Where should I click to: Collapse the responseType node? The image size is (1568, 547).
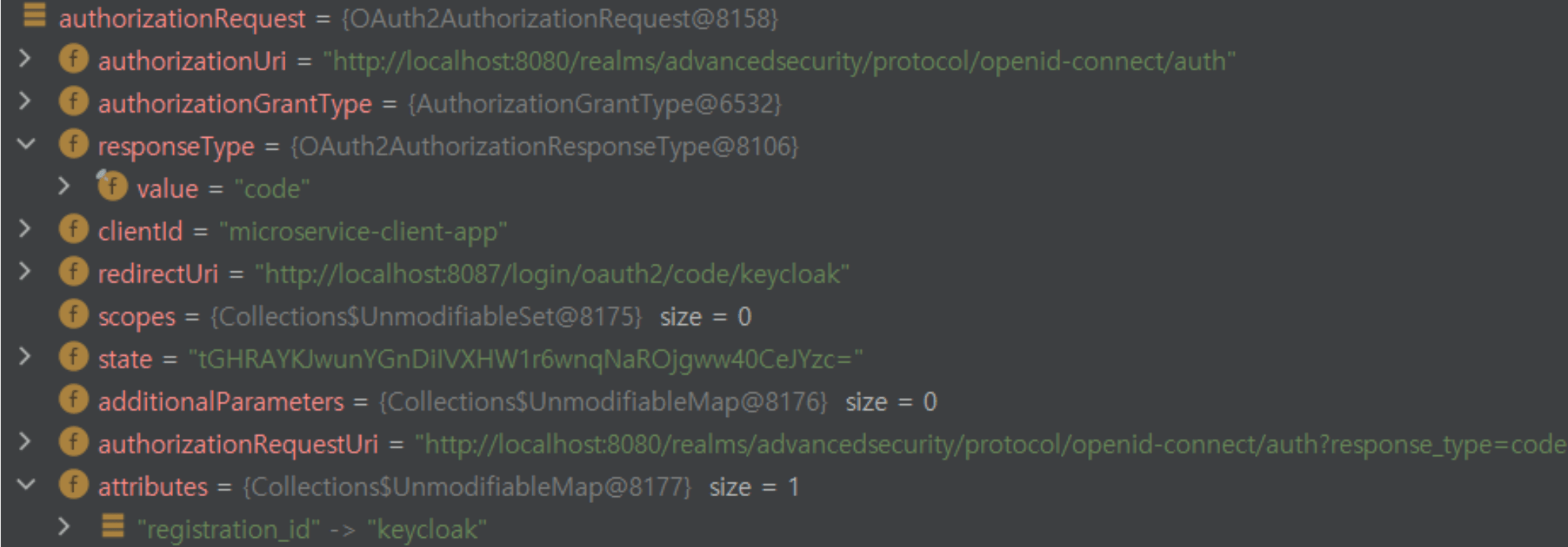click(x=26, y=144)
